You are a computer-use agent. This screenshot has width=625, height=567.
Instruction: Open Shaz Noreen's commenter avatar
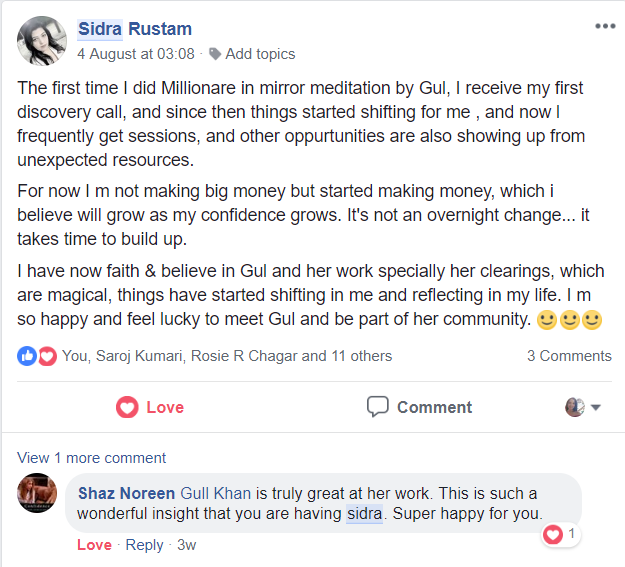(38, 493)
